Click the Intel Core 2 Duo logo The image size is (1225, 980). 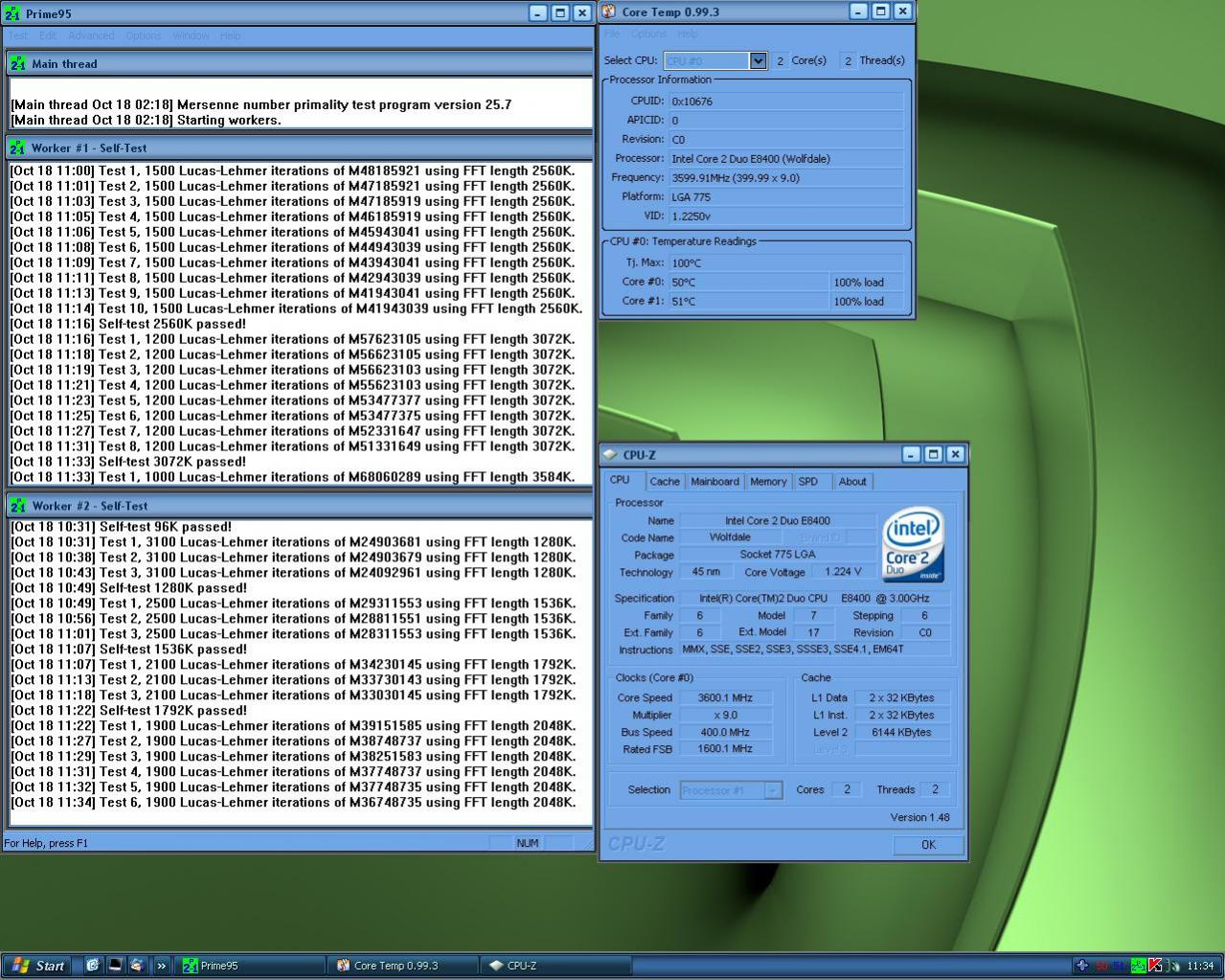pyautogui.click(x=913, y=544)
